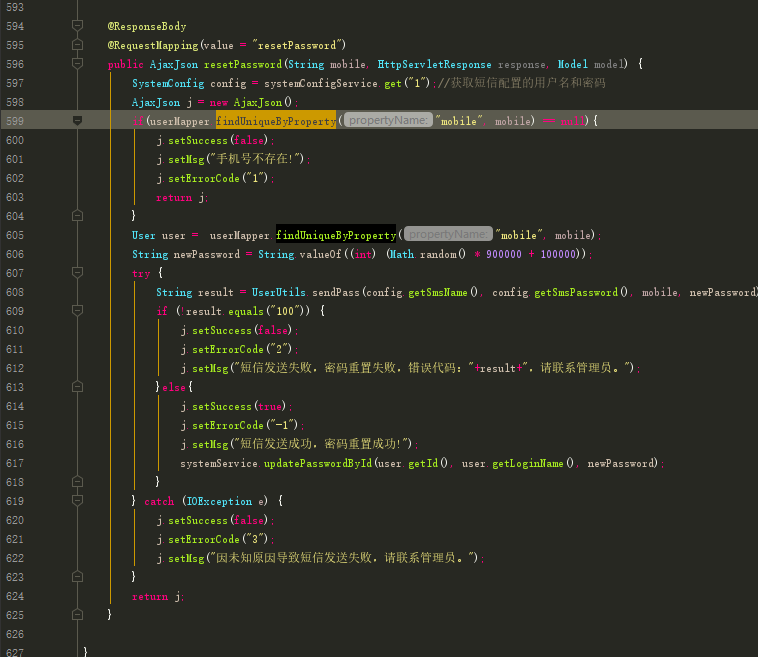Screen dimensions: 758x657
Task: Click the fold end marker at line 618
Action: 77,482
